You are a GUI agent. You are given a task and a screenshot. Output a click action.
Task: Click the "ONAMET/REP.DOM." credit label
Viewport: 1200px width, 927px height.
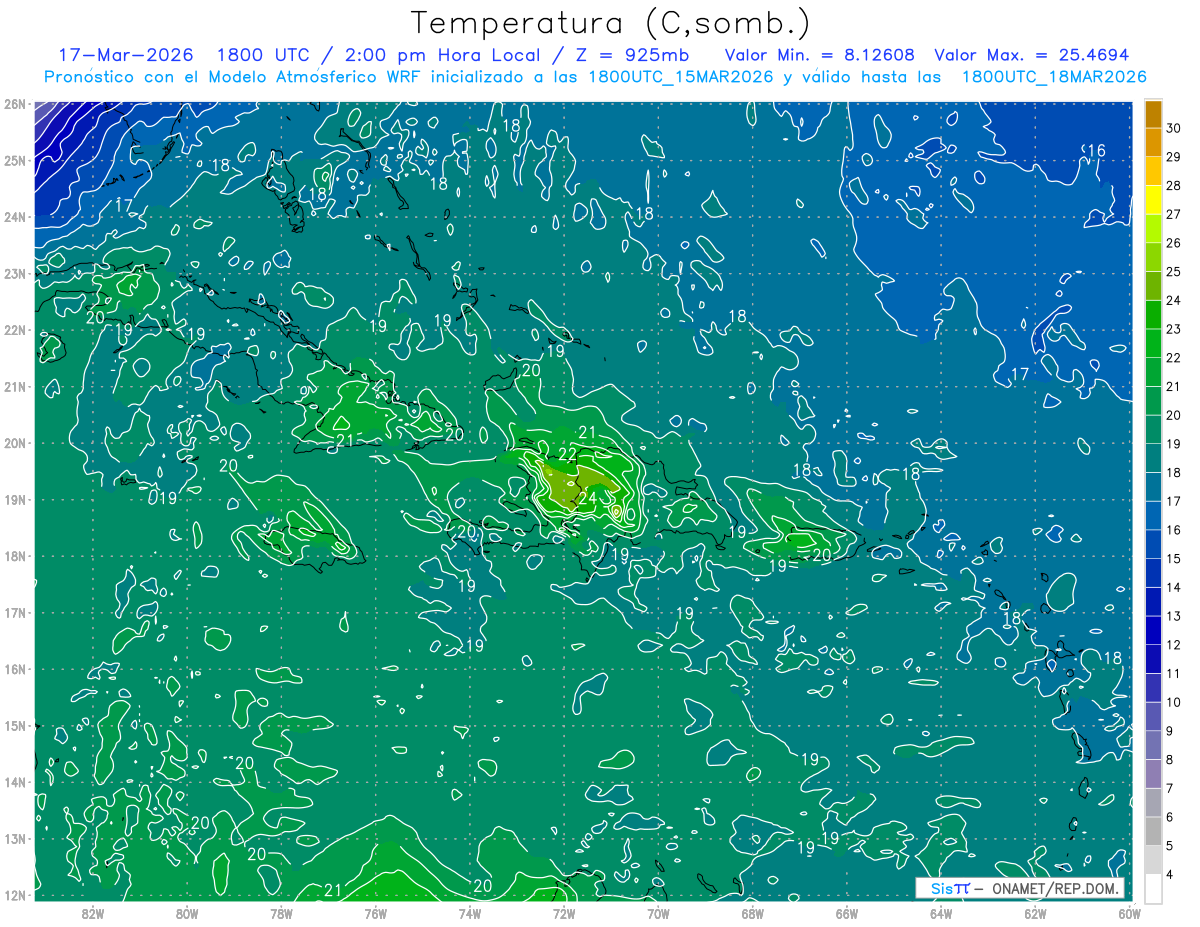[1054, 888]
